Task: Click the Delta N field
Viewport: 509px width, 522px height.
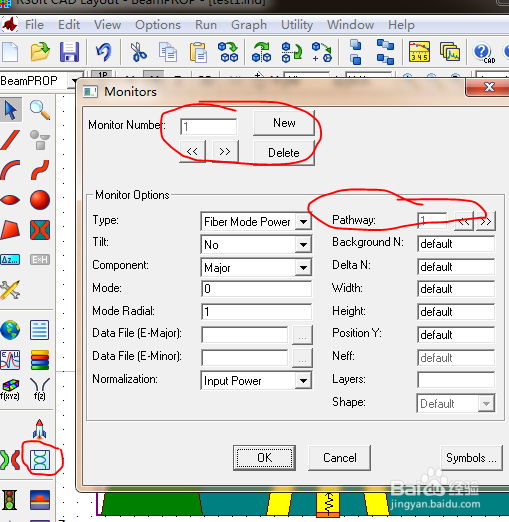Action: point(456,267)
